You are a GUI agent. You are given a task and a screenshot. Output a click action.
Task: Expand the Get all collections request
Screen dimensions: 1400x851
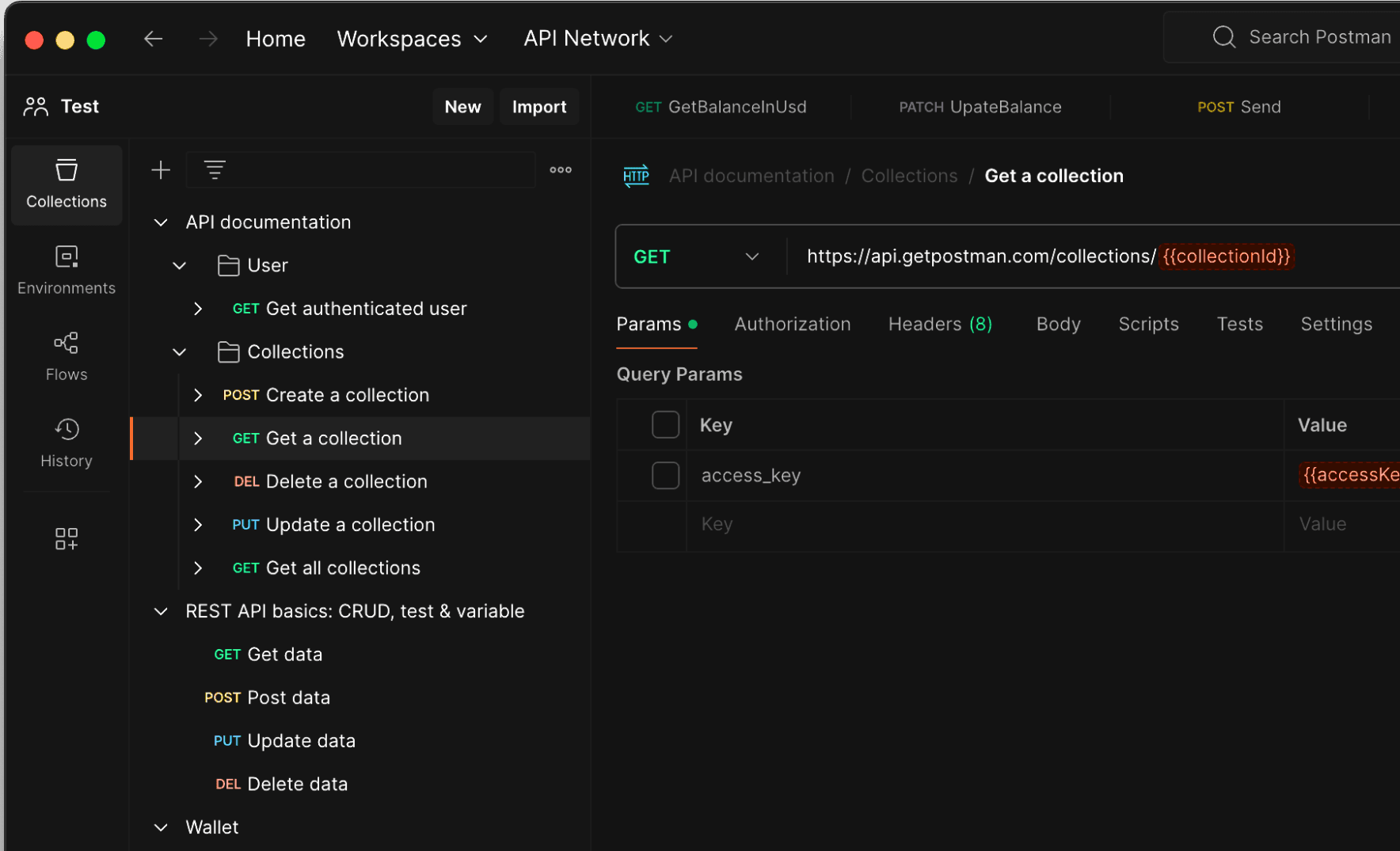click(x=198, y=568)
